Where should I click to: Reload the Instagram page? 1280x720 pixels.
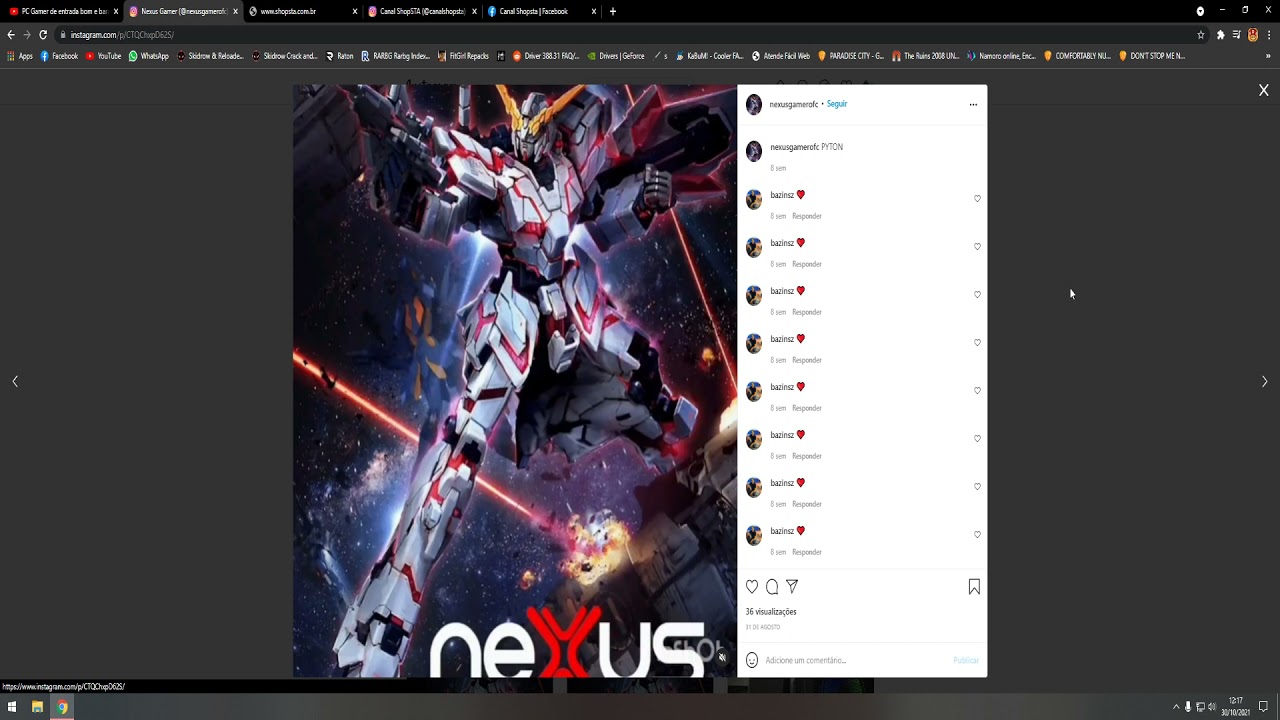tap(43, 34)
